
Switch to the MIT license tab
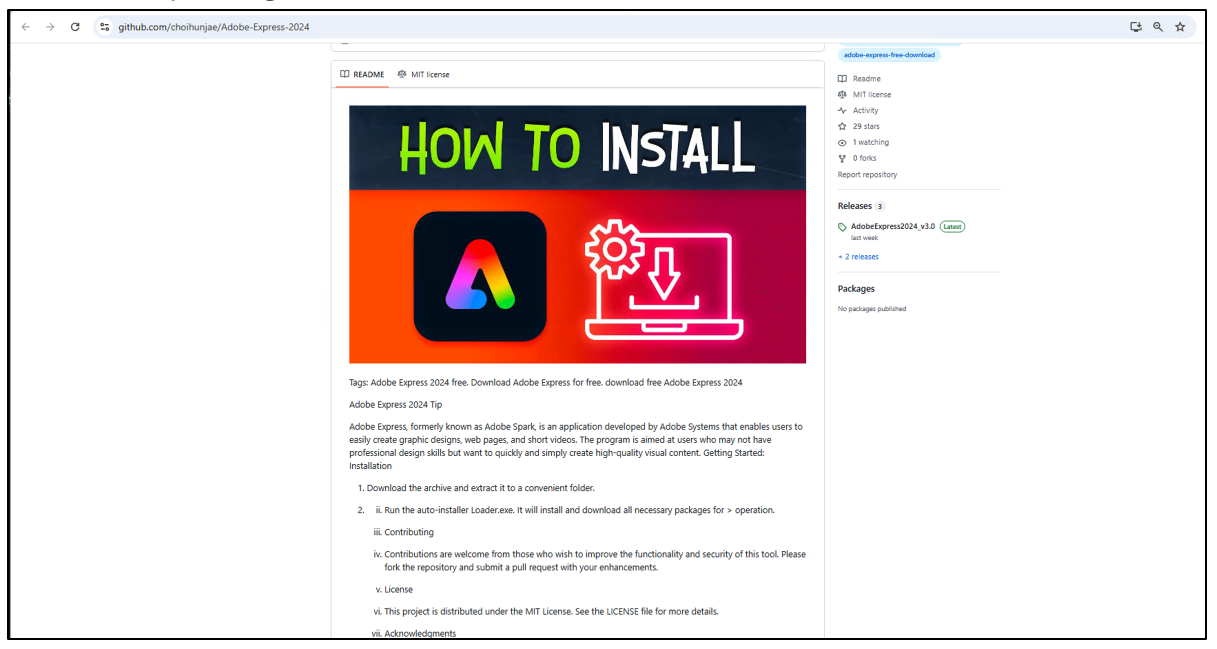[423, 74]
